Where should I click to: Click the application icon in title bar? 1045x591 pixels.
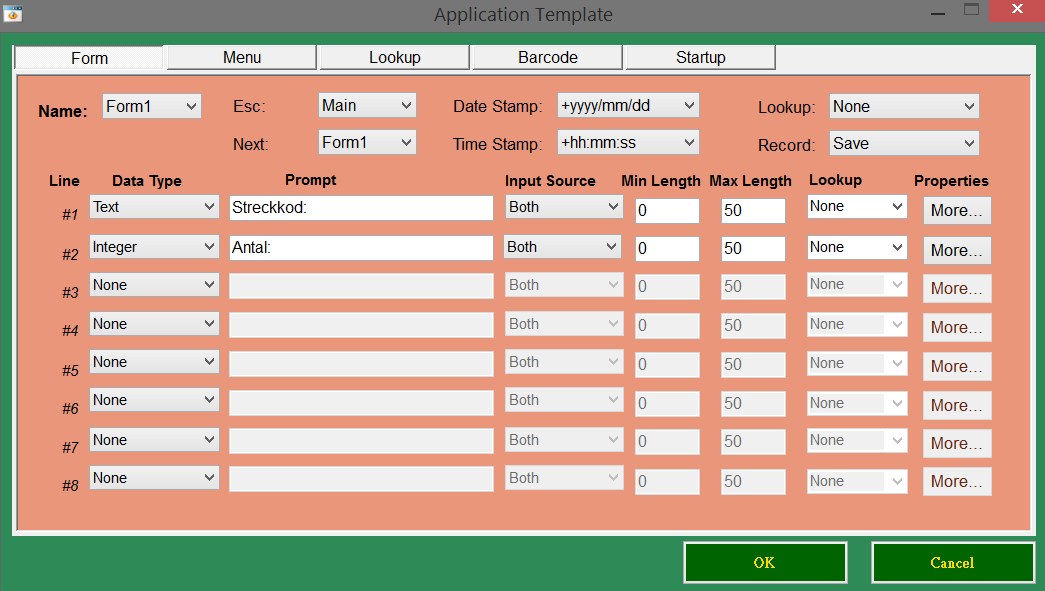13,13
